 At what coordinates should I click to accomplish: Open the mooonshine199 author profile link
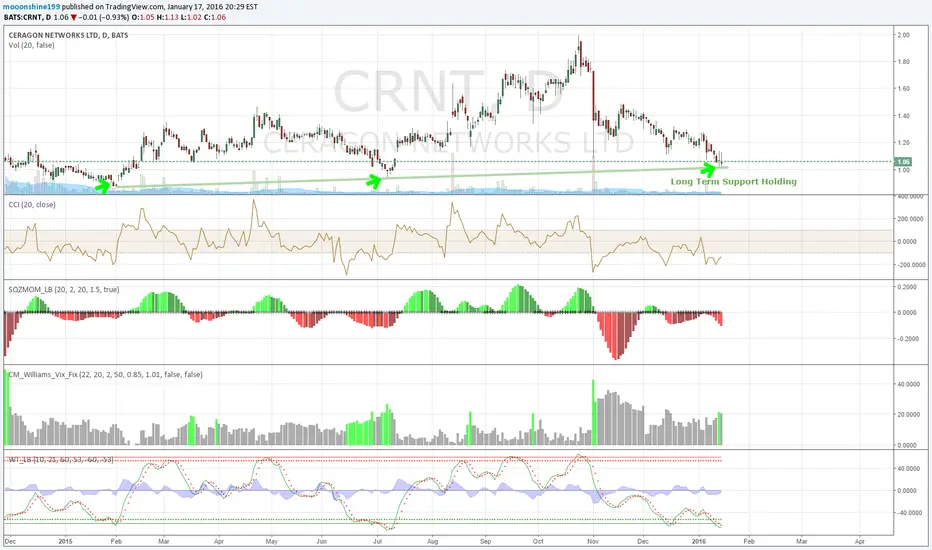tap(32, 7)
